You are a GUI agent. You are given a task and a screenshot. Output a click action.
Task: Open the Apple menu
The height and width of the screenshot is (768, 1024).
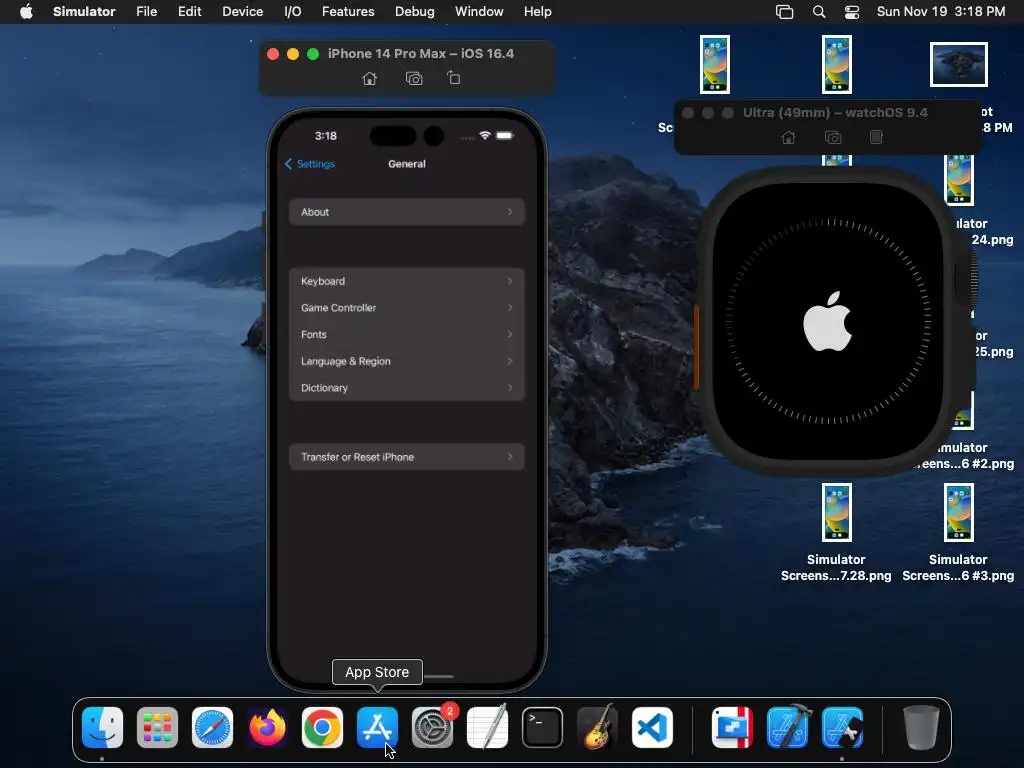click(x=26, y=12)
